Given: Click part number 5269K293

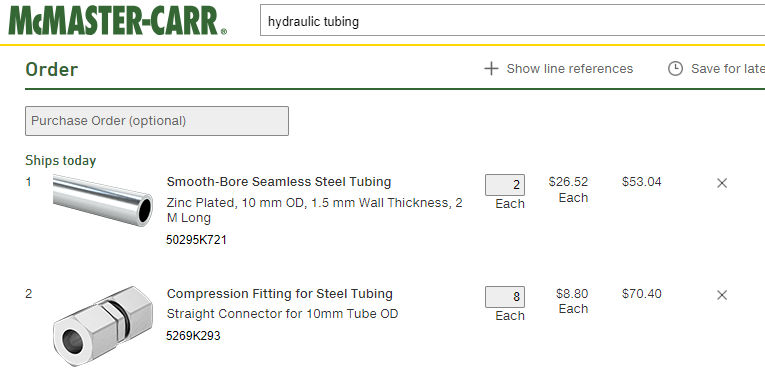Looking at the screenshot, I should coord(193,336).
